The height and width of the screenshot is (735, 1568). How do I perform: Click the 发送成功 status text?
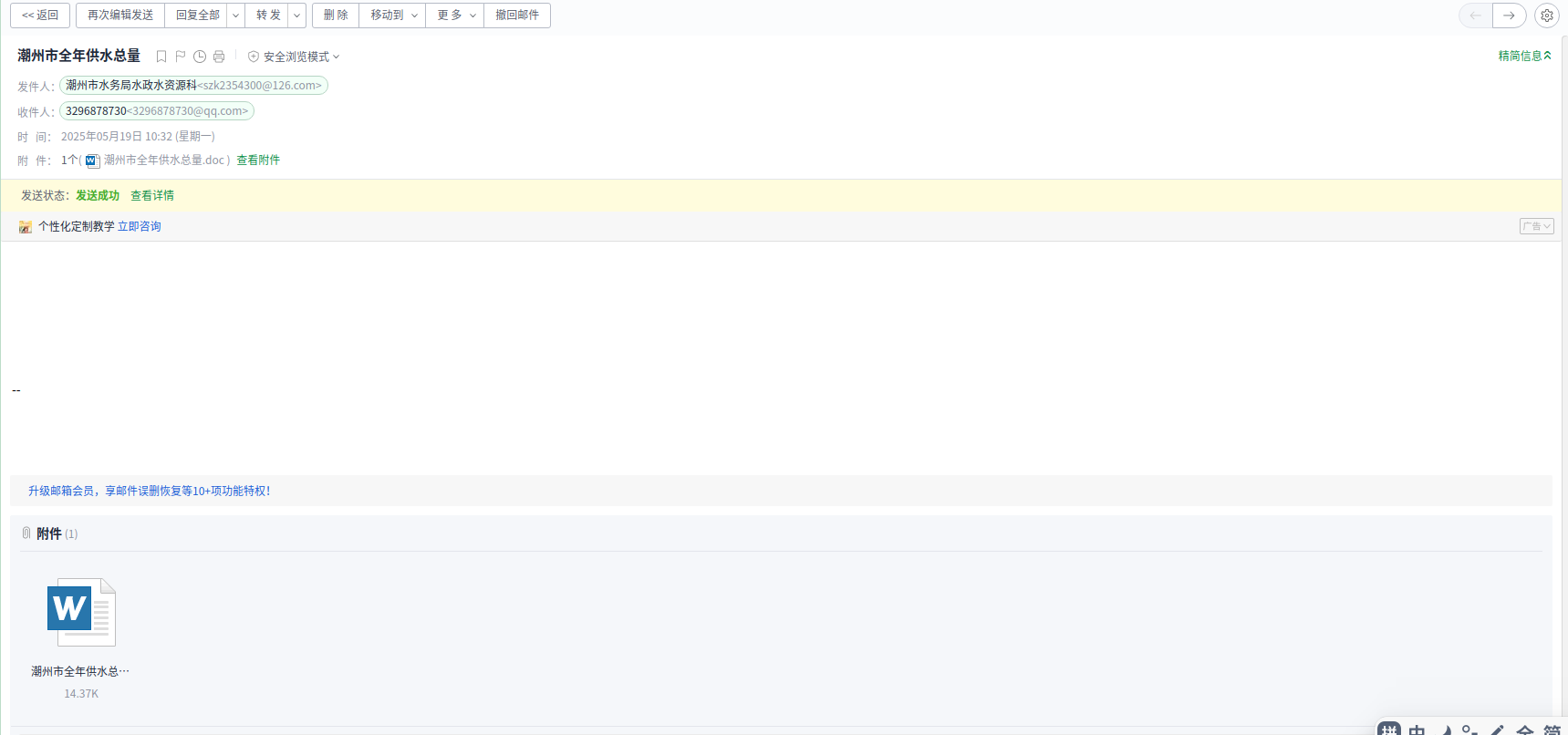[98, 196]
